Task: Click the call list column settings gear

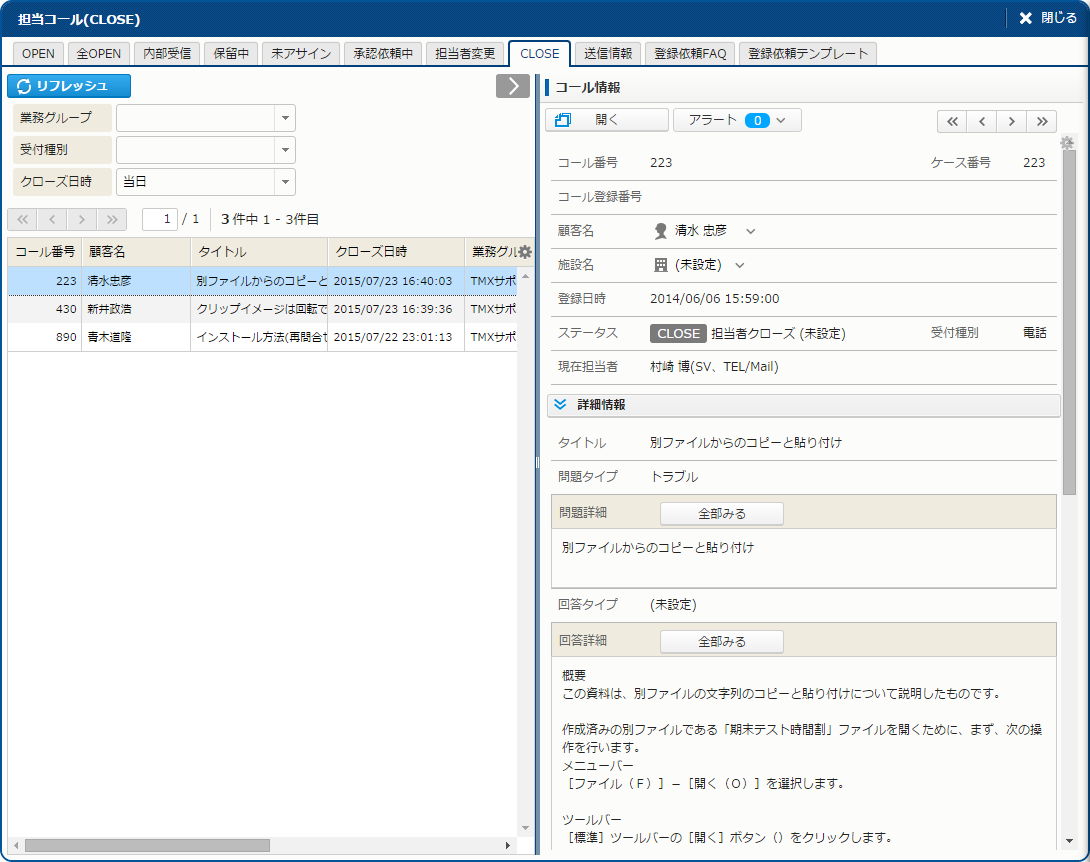Action: (524, 252)
